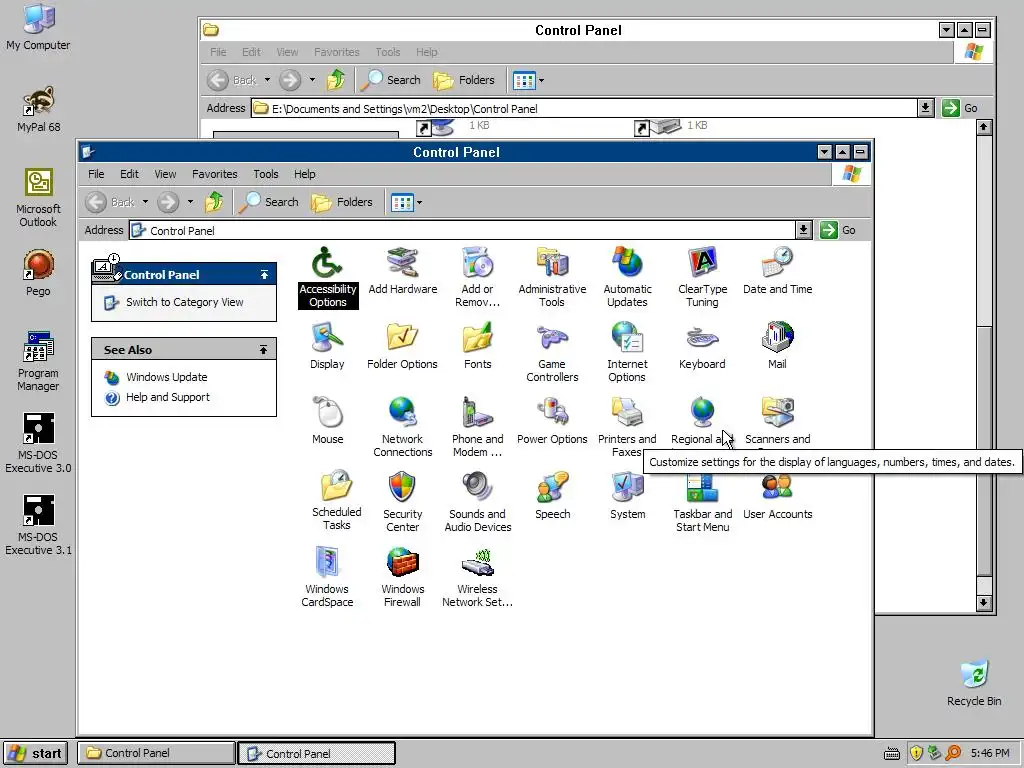The image size is (1024, 768).
Task: Click the front window Address field
Action: coord(462,230)
